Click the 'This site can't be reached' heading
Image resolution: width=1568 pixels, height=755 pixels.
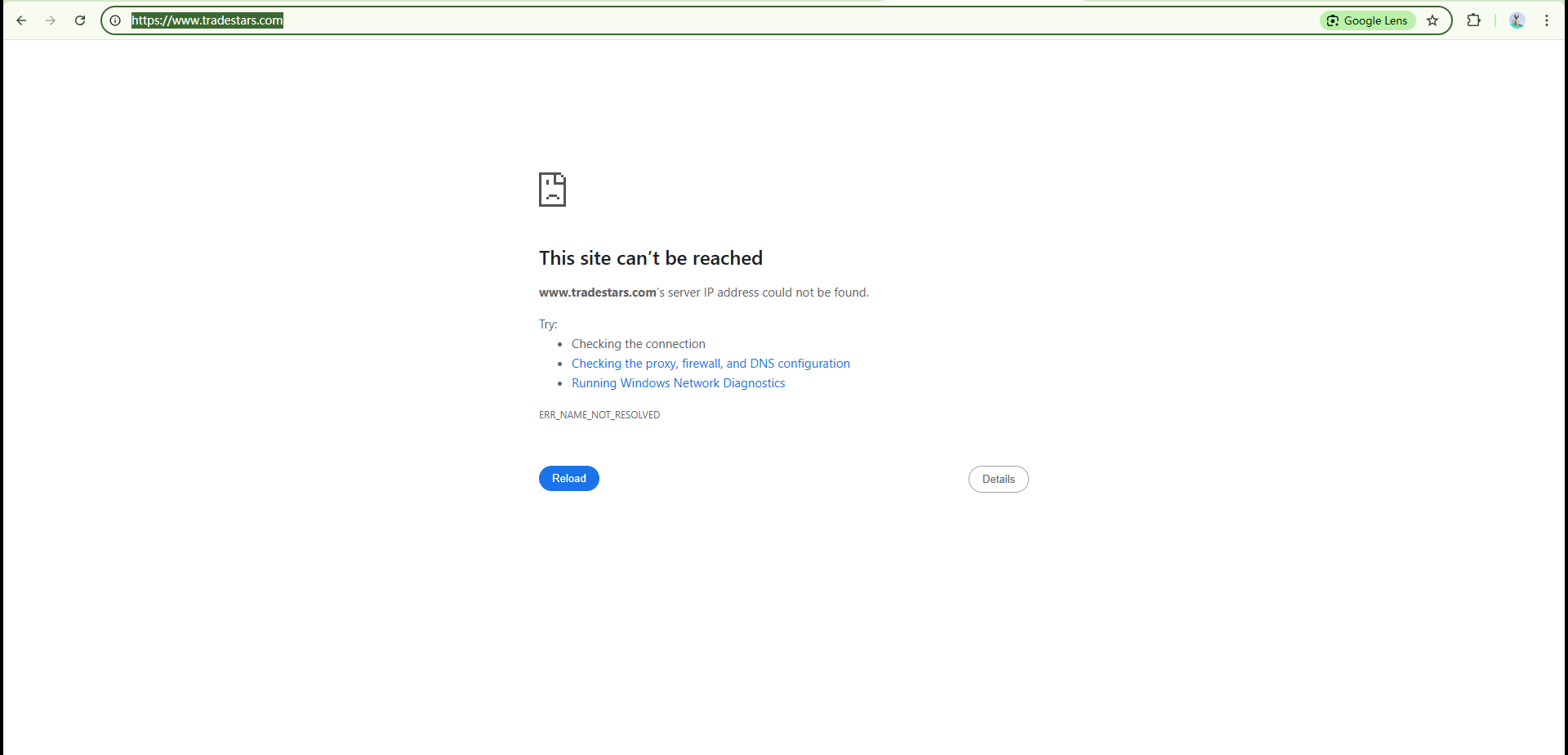coord(651,258)
